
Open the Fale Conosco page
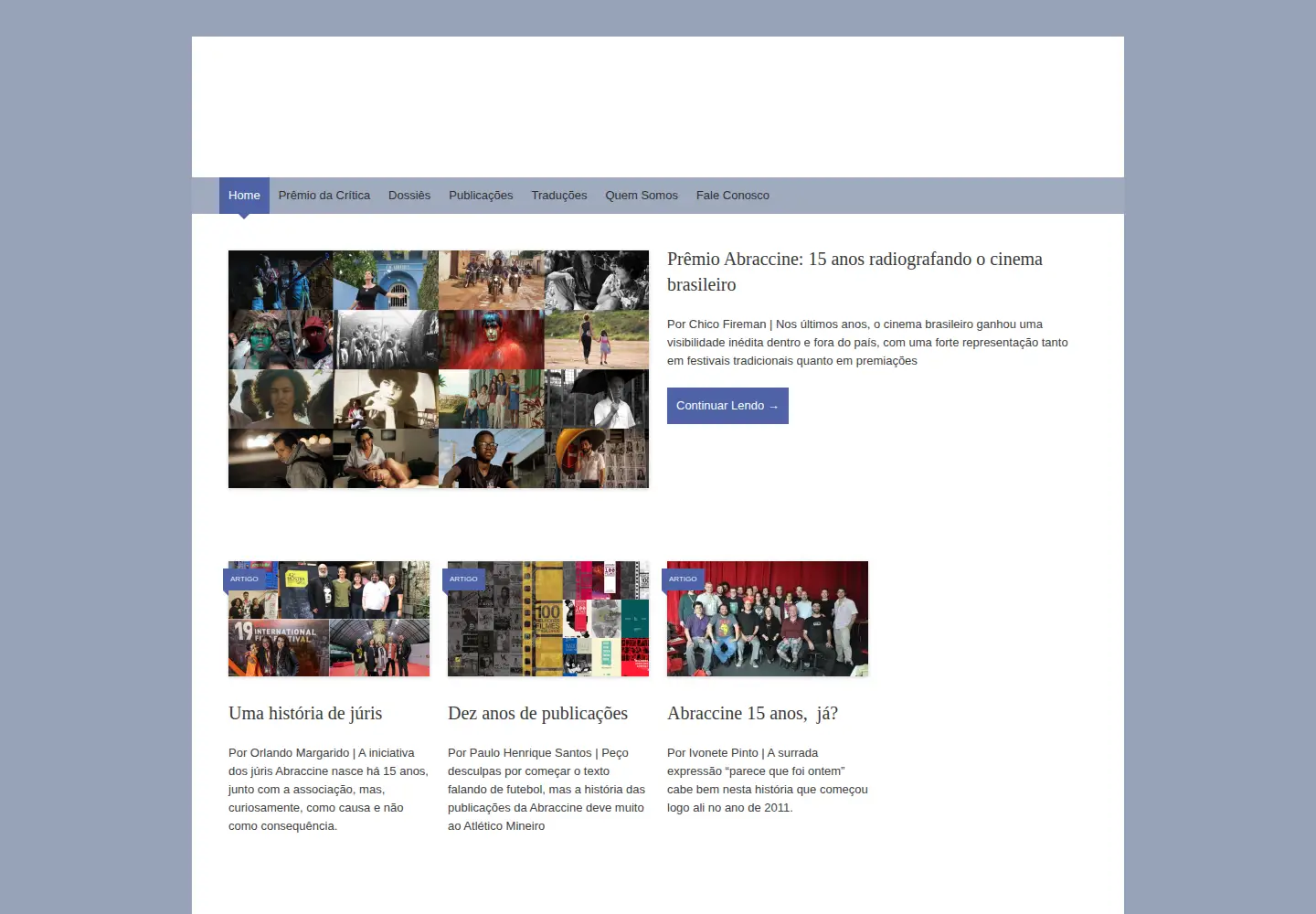[733, 196]
